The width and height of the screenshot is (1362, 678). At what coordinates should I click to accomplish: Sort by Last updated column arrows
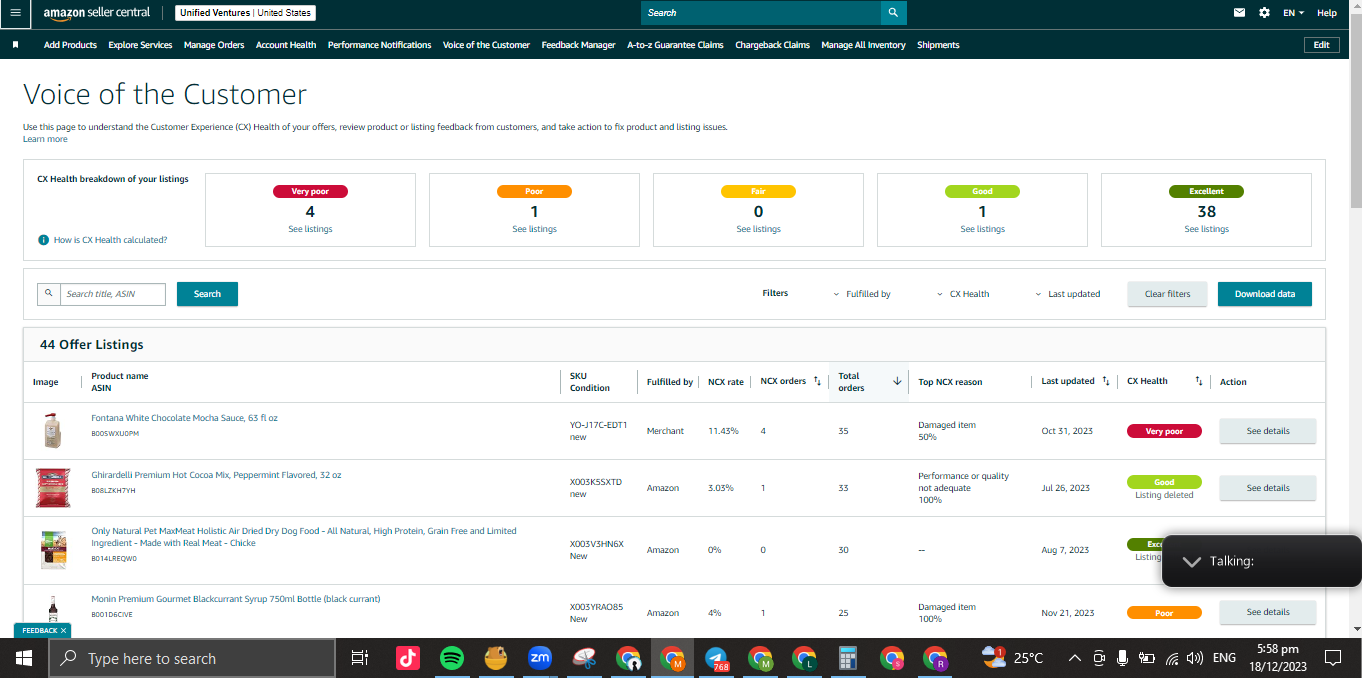(x=1105, y=381)
